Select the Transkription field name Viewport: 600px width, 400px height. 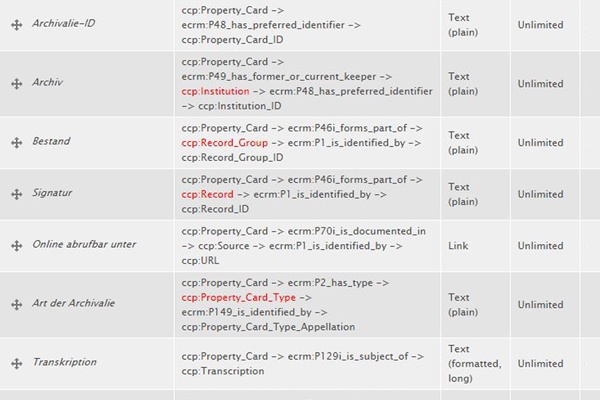tap(65, 362)
